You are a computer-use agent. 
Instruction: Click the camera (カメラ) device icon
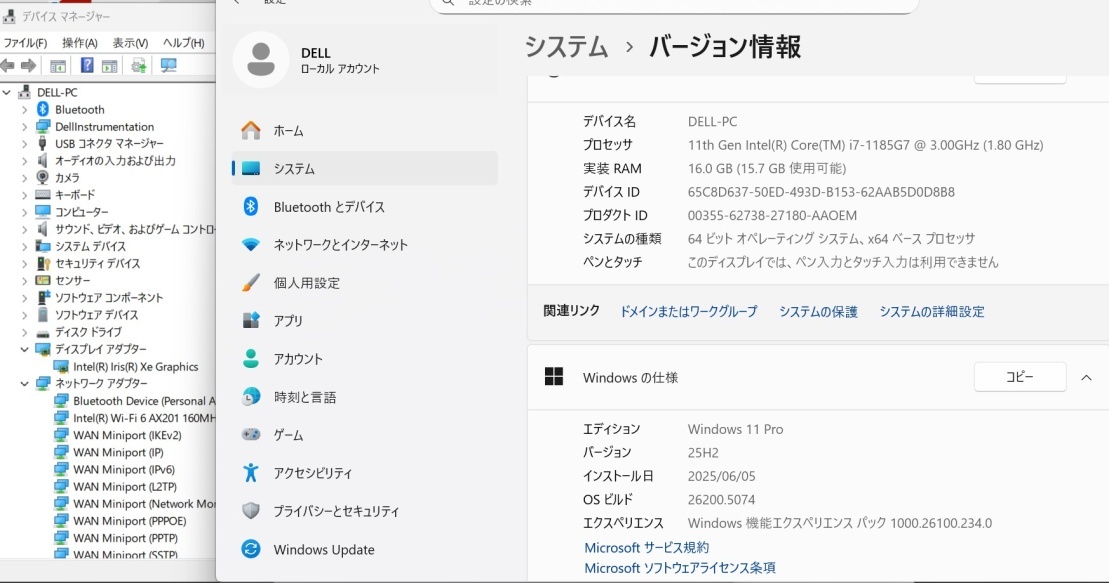pyautogui.click(x=42, y=178)
